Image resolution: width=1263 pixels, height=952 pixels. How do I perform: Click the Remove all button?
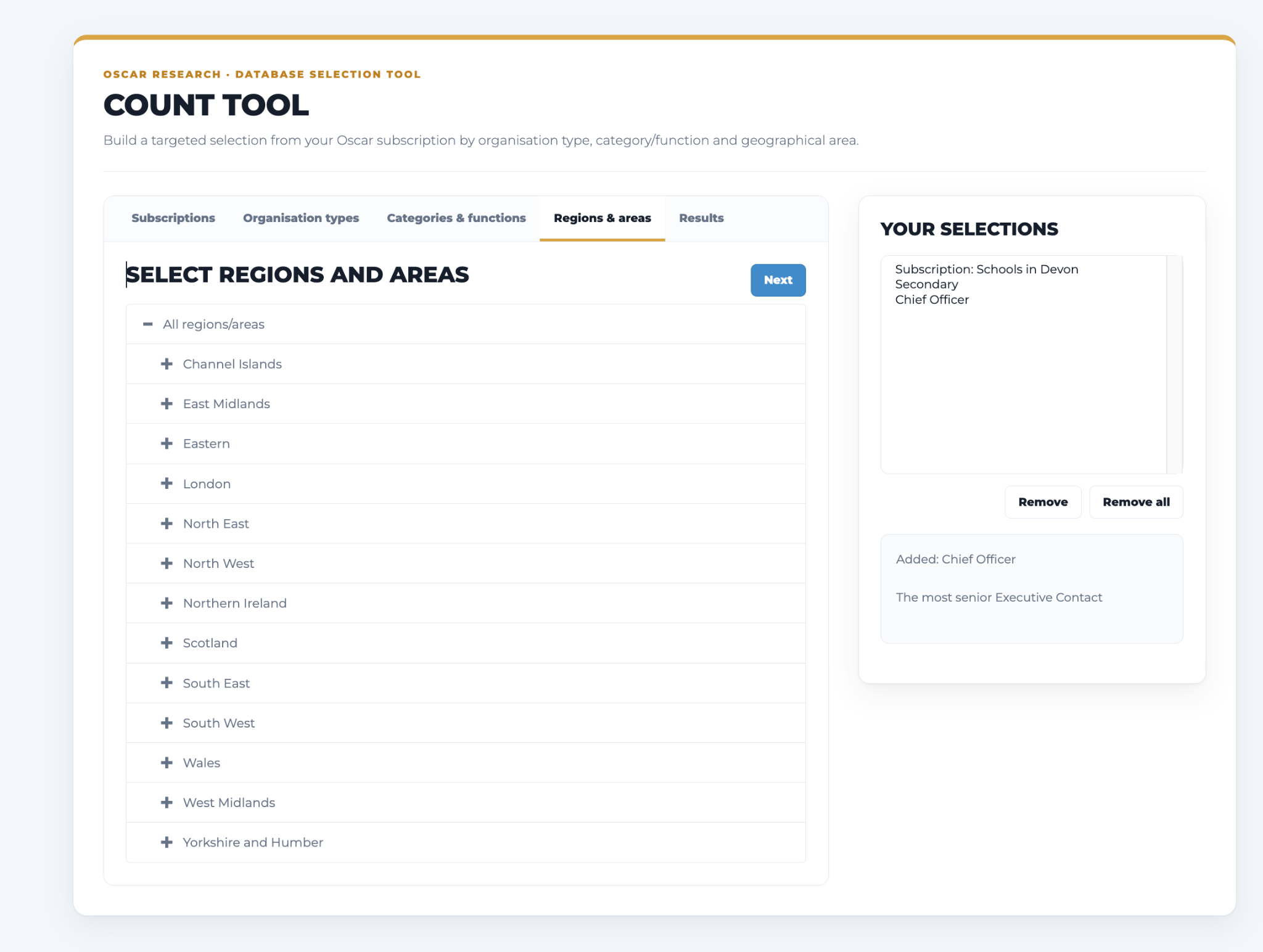tap(1136, 502)
